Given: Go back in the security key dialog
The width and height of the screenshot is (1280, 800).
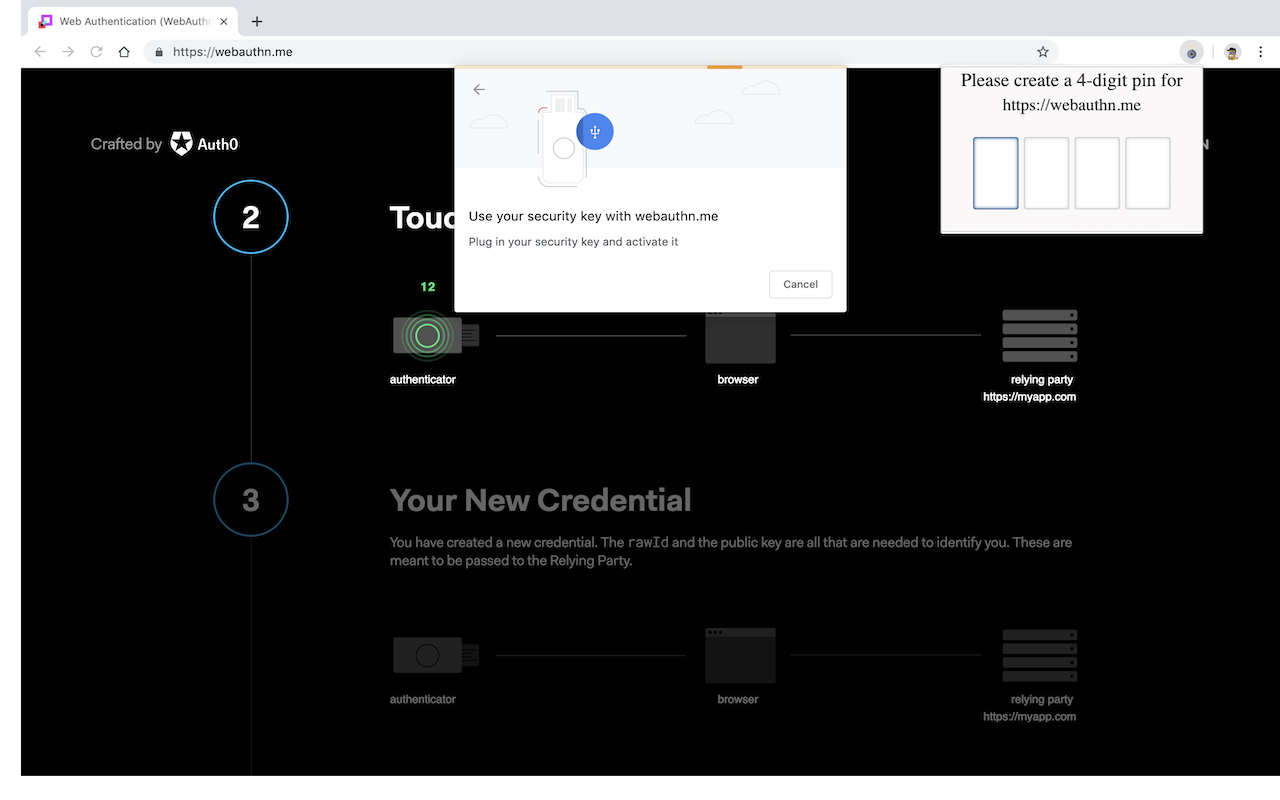Looking at the screenshot, I should coord(479,89).
